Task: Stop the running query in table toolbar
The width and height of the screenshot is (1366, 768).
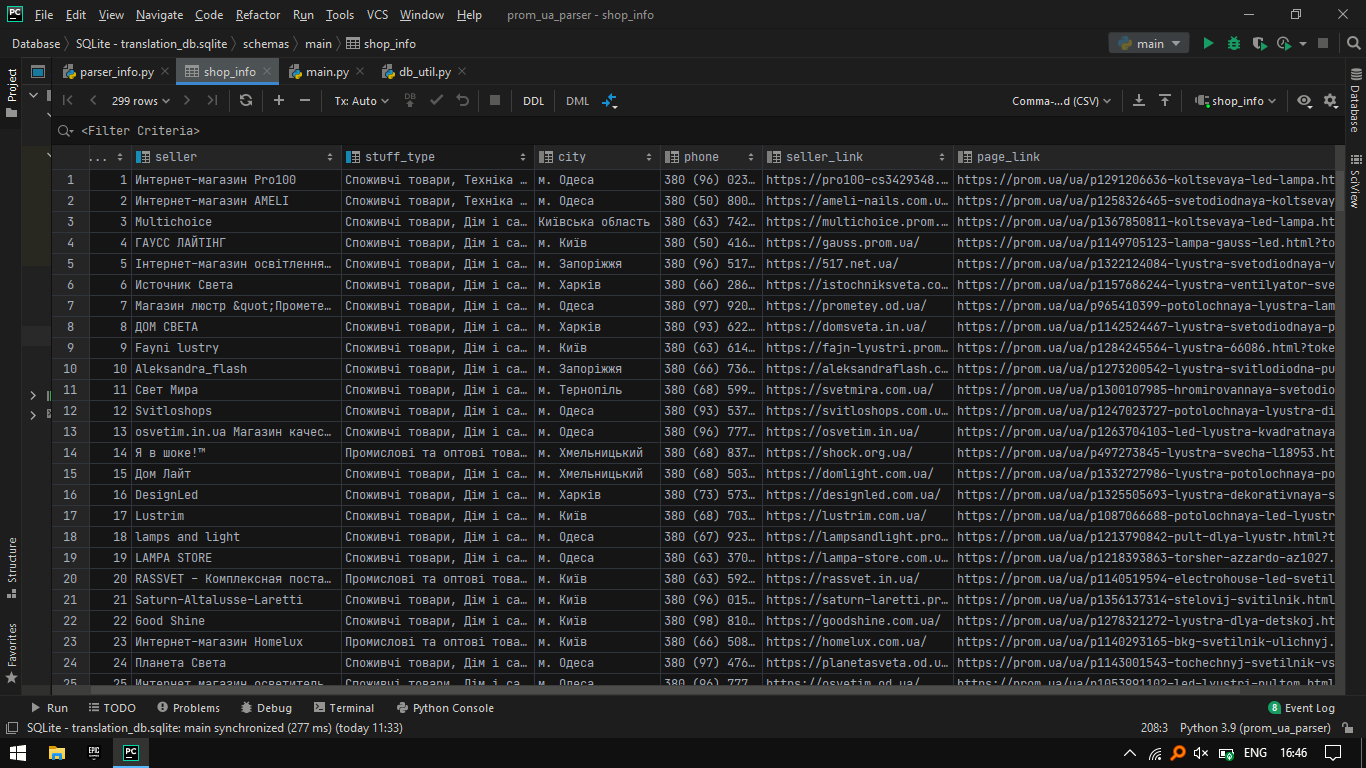Action: pos(495,101)
